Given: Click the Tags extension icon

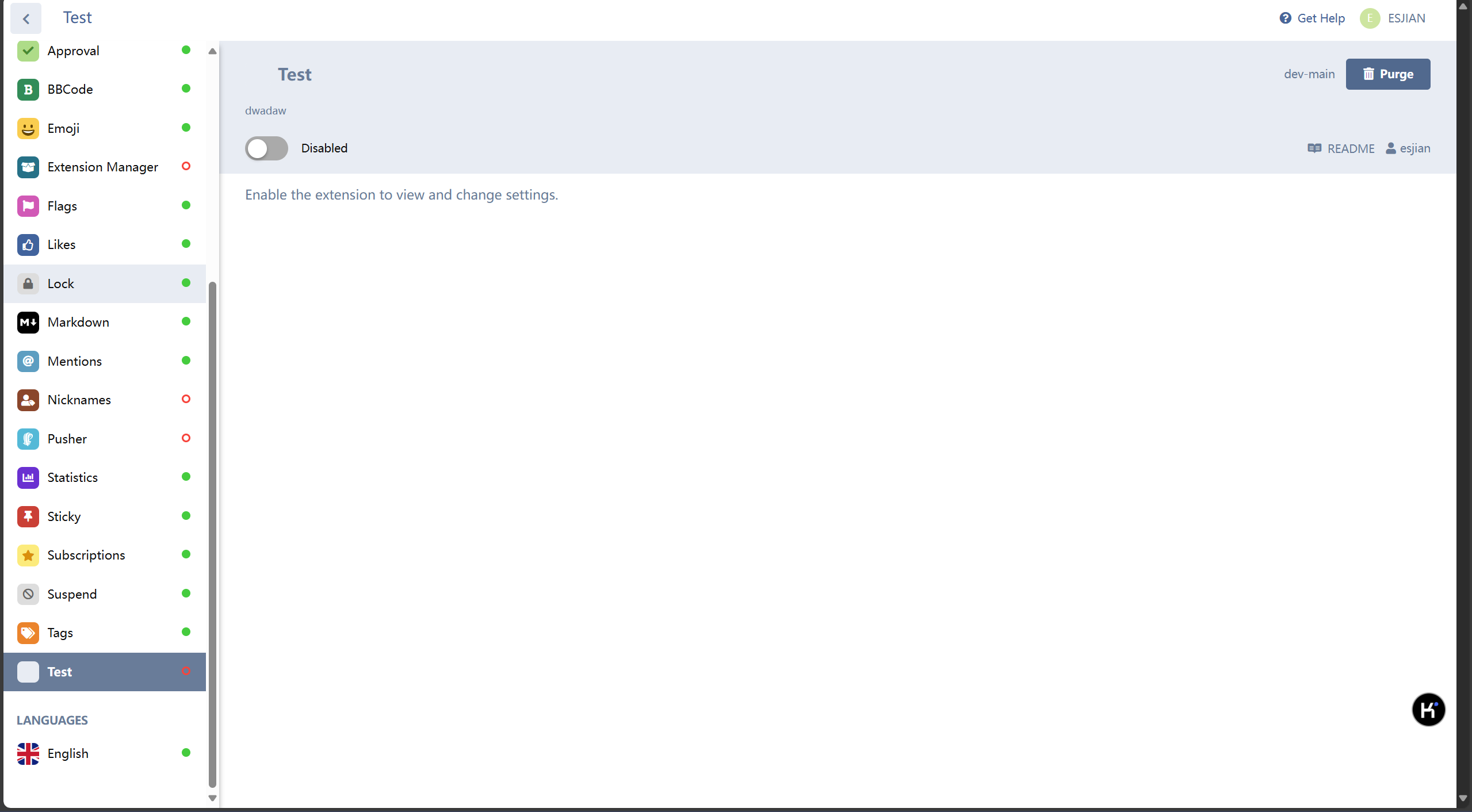Looking at the screenshot, I should point(28,633).
